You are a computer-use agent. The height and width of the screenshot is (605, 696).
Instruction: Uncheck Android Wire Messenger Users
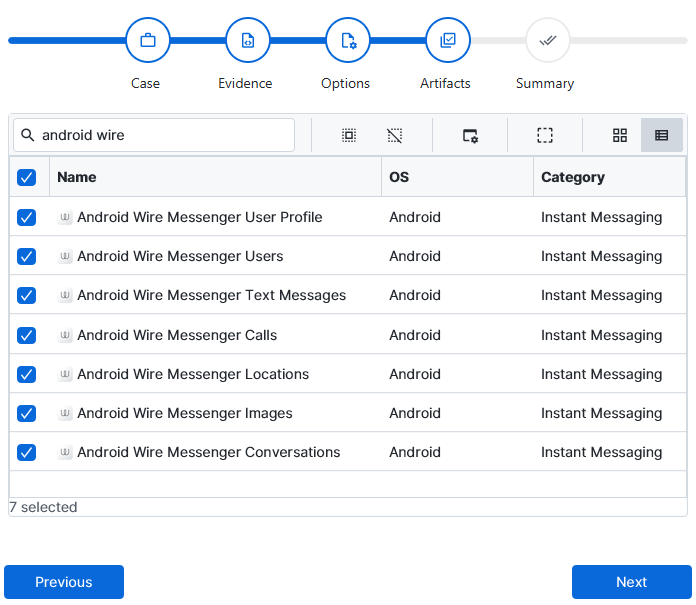[x=27, y=257]
